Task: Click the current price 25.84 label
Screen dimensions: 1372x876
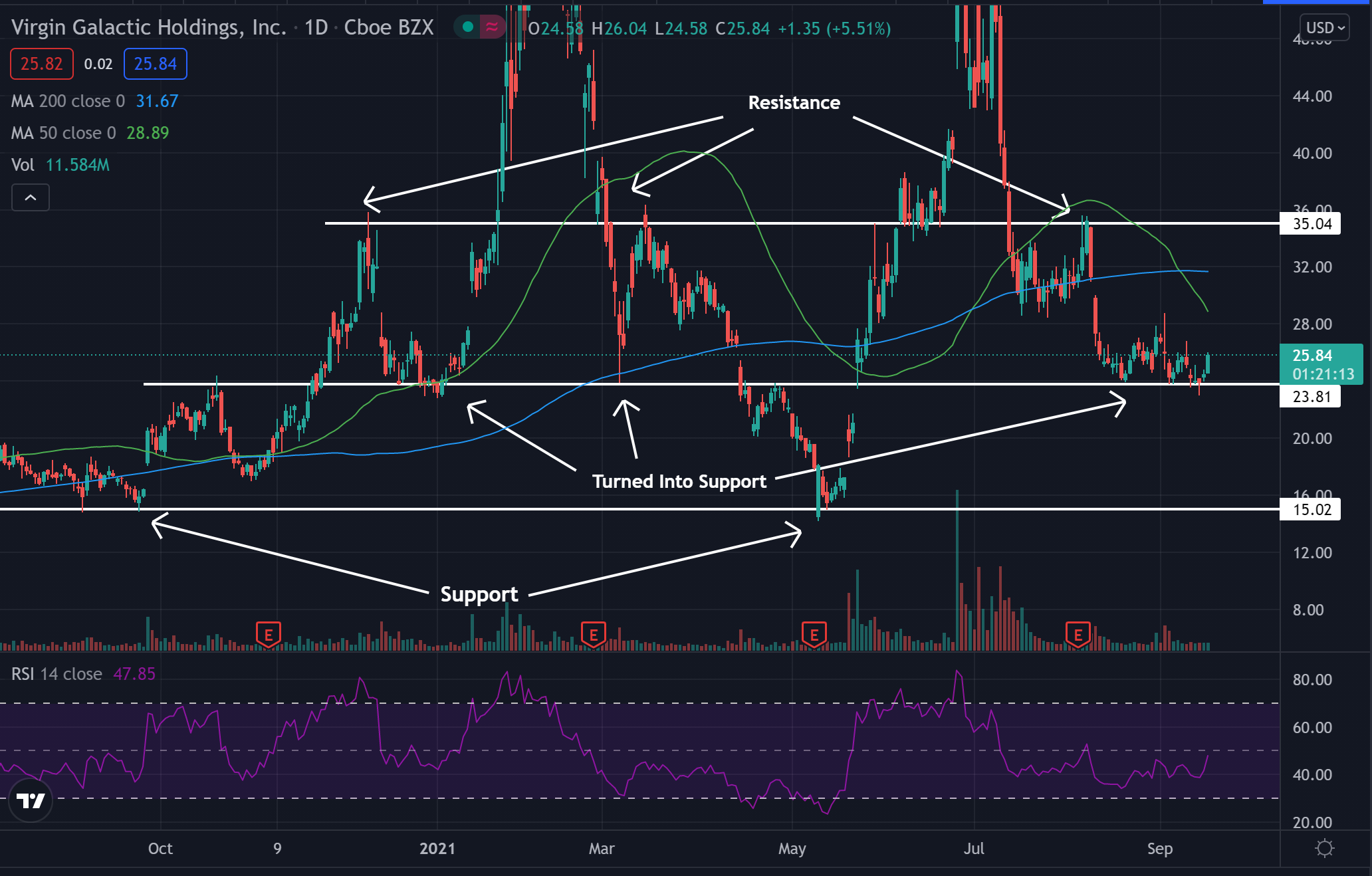Action: click(1321, 364)
